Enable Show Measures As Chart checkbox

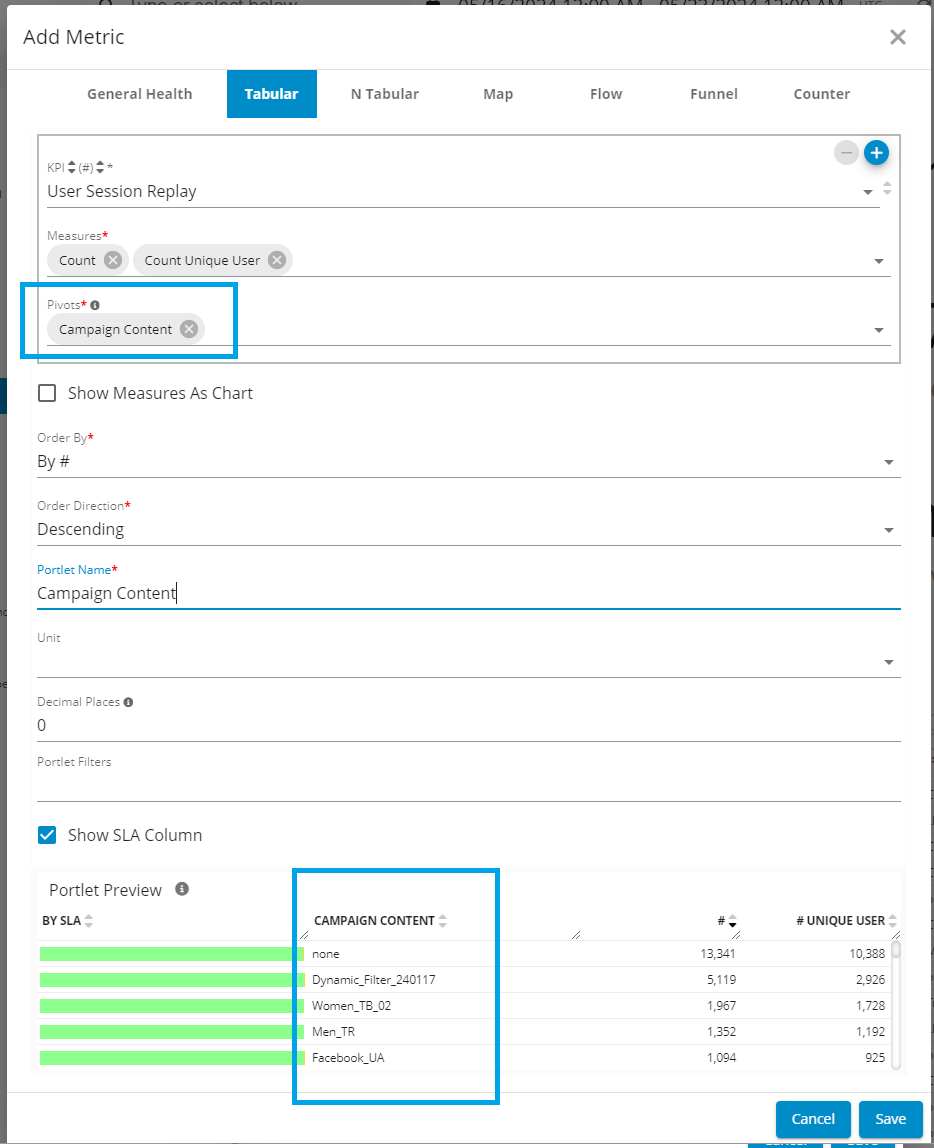click(x=47, y=393)
